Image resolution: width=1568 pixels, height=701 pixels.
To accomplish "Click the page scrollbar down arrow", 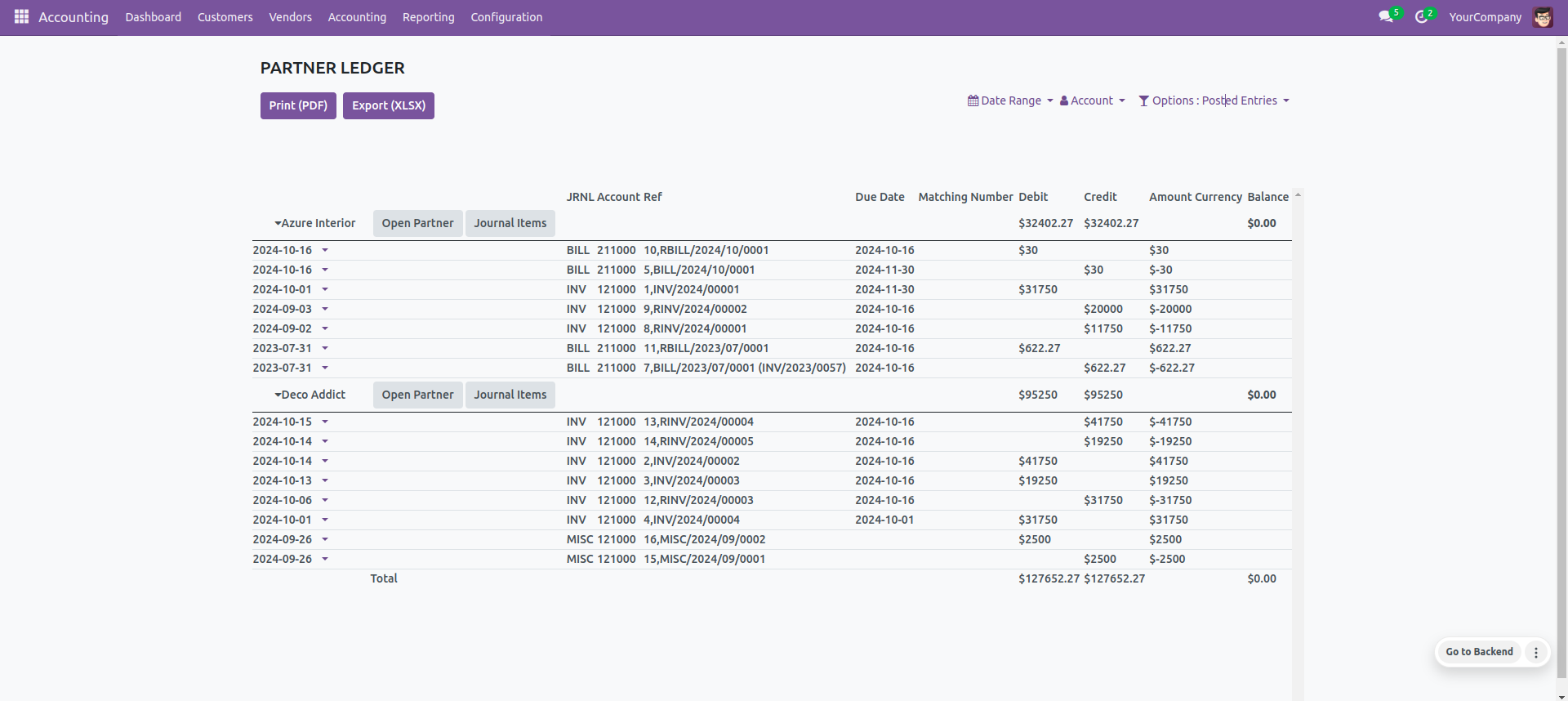I will [x=1561, y=696].
